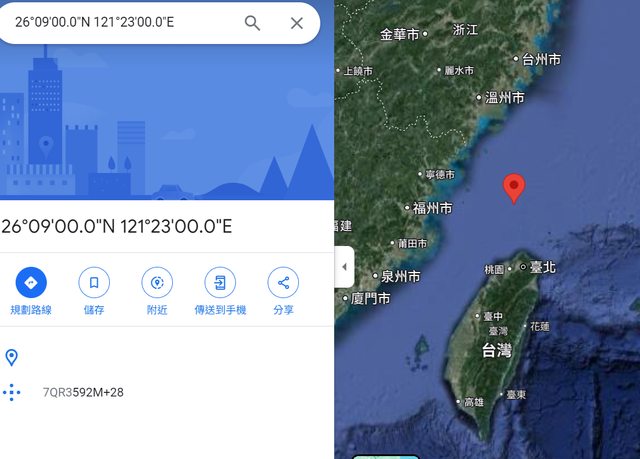Clear the search with the X icon
The image size is (640, 459).
pos(297,23)
